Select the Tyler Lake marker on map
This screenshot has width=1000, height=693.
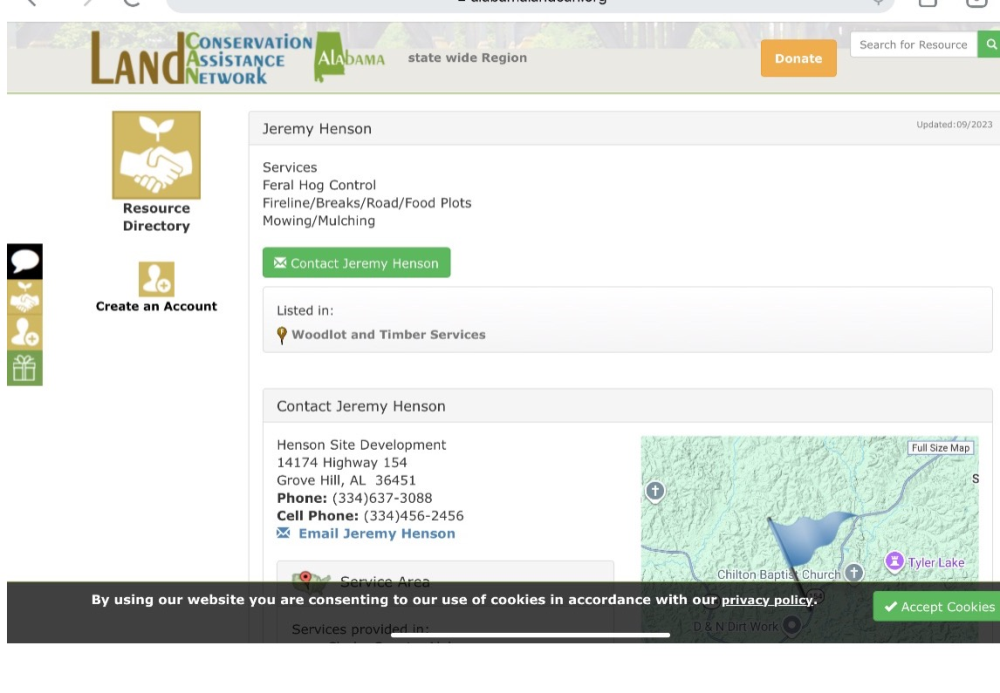click(894, 562)
